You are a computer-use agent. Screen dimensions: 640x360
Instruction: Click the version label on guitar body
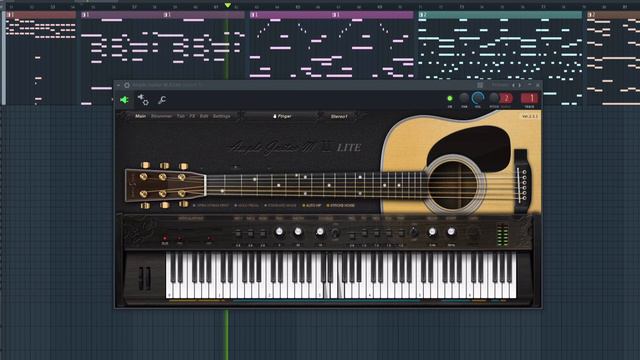pos(530,116)
